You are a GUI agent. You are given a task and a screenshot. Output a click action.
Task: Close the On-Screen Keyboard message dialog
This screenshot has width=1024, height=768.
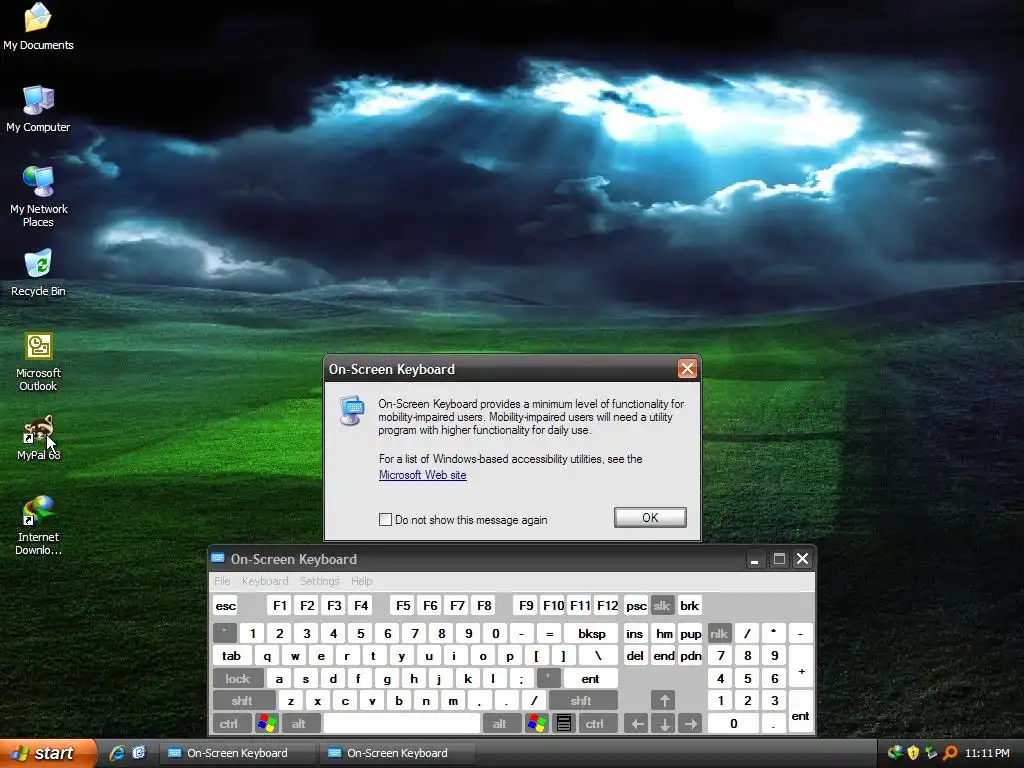pyautogui.click(x=687, y=369)
